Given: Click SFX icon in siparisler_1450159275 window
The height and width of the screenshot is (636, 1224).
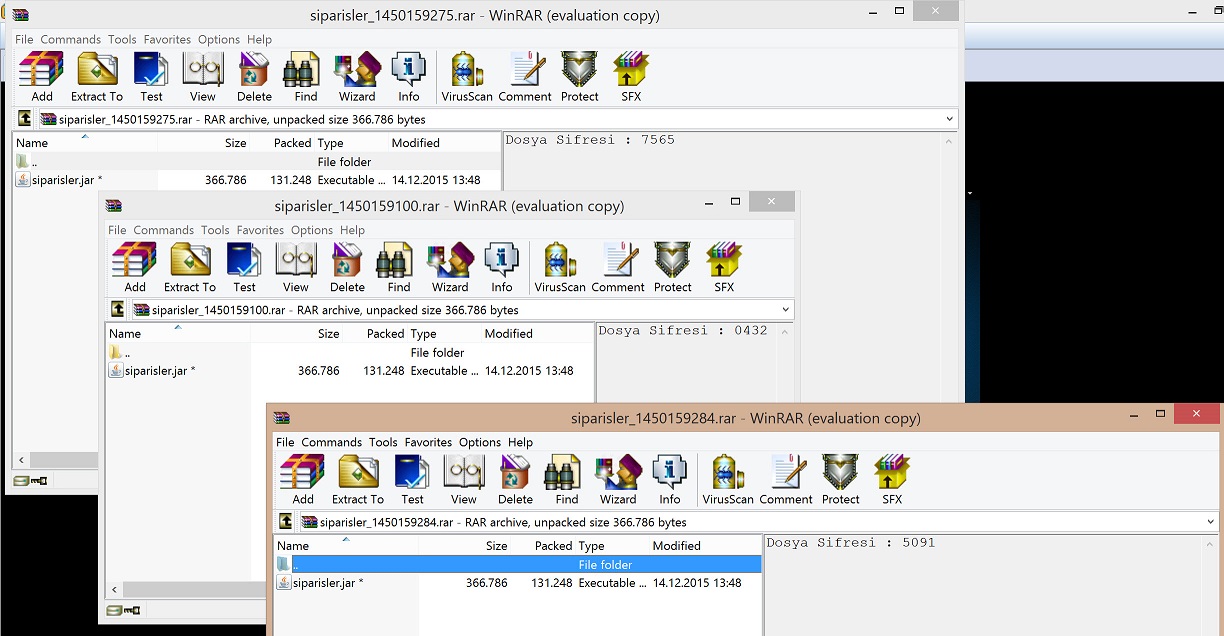Looking at the screenshot, I should (x=631, y=76).
